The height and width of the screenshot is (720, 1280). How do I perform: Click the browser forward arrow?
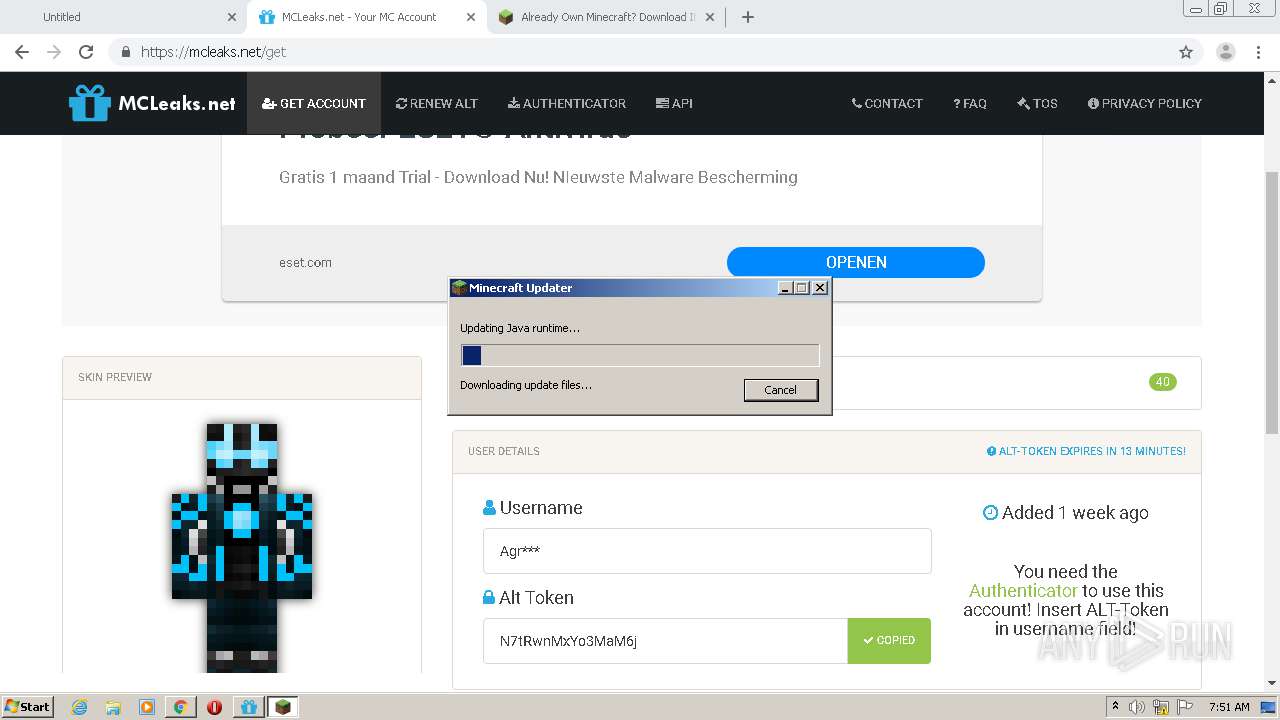[x=54, y=52]
